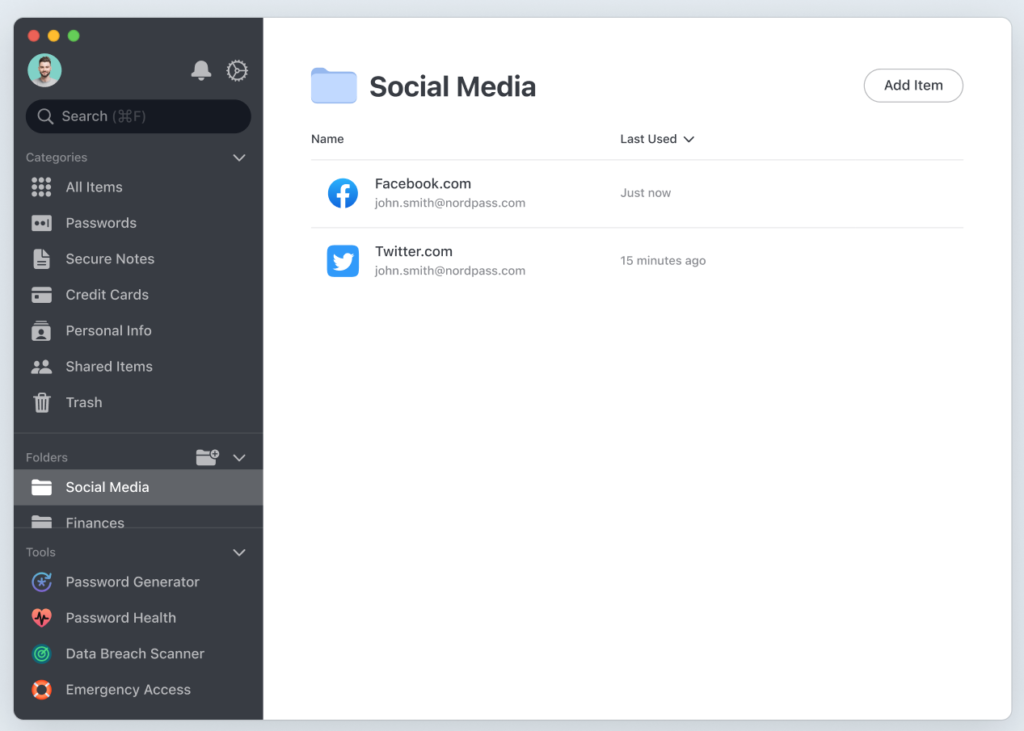
Task: Collapse the Folders section chevron
Action: [240, 457]
